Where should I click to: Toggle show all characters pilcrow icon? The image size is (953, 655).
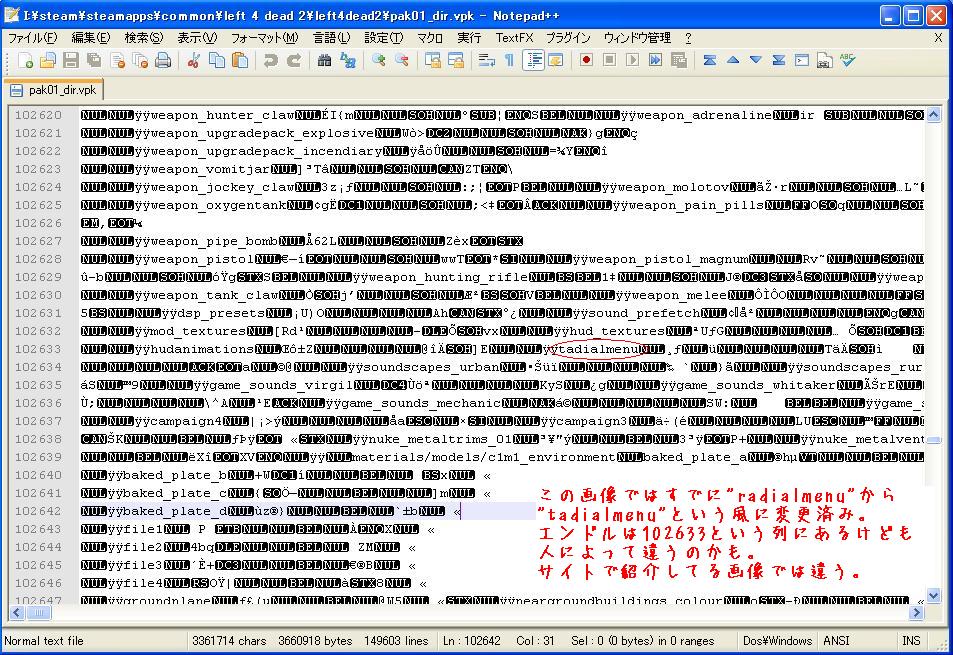(509, 60)
